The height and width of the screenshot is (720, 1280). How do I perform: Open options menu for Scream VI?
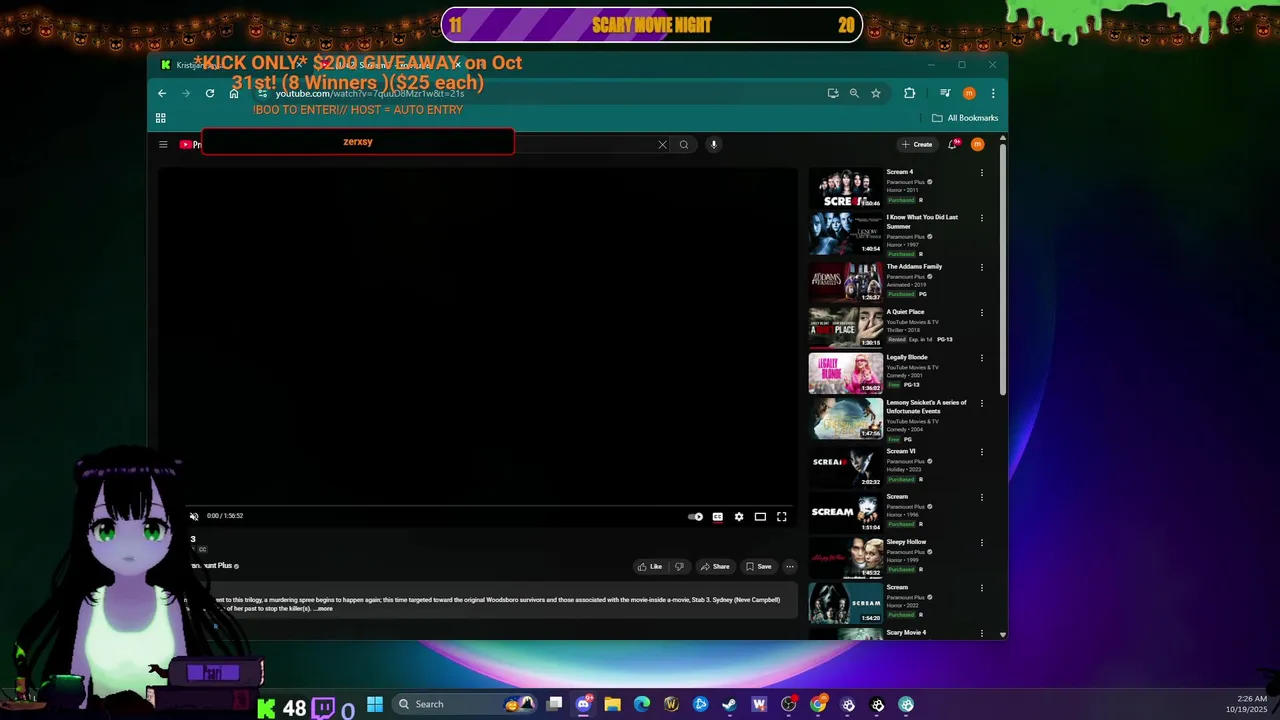982,452
